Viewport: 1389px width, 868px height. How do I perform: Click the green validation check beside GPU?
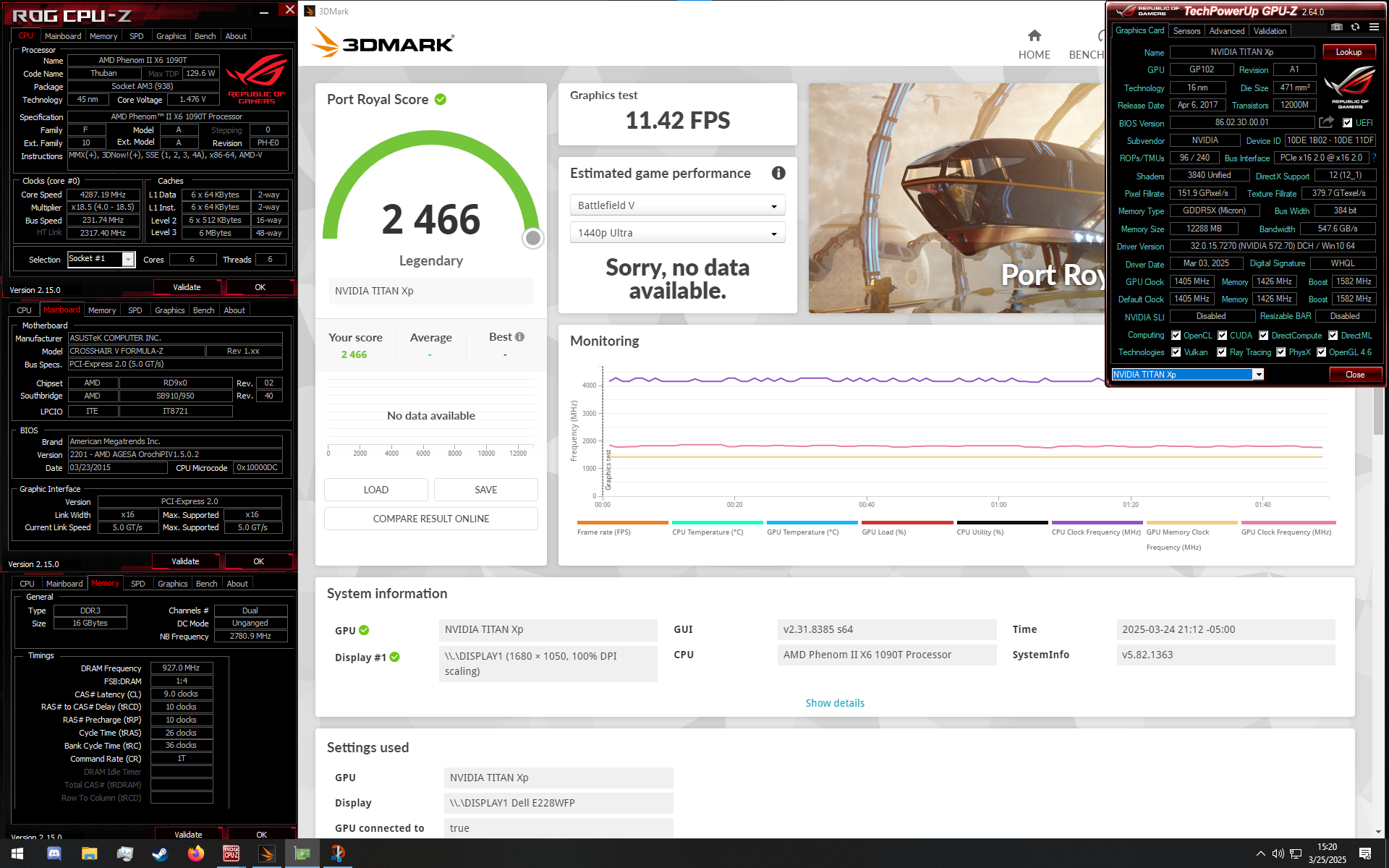[x=364, y=630]
